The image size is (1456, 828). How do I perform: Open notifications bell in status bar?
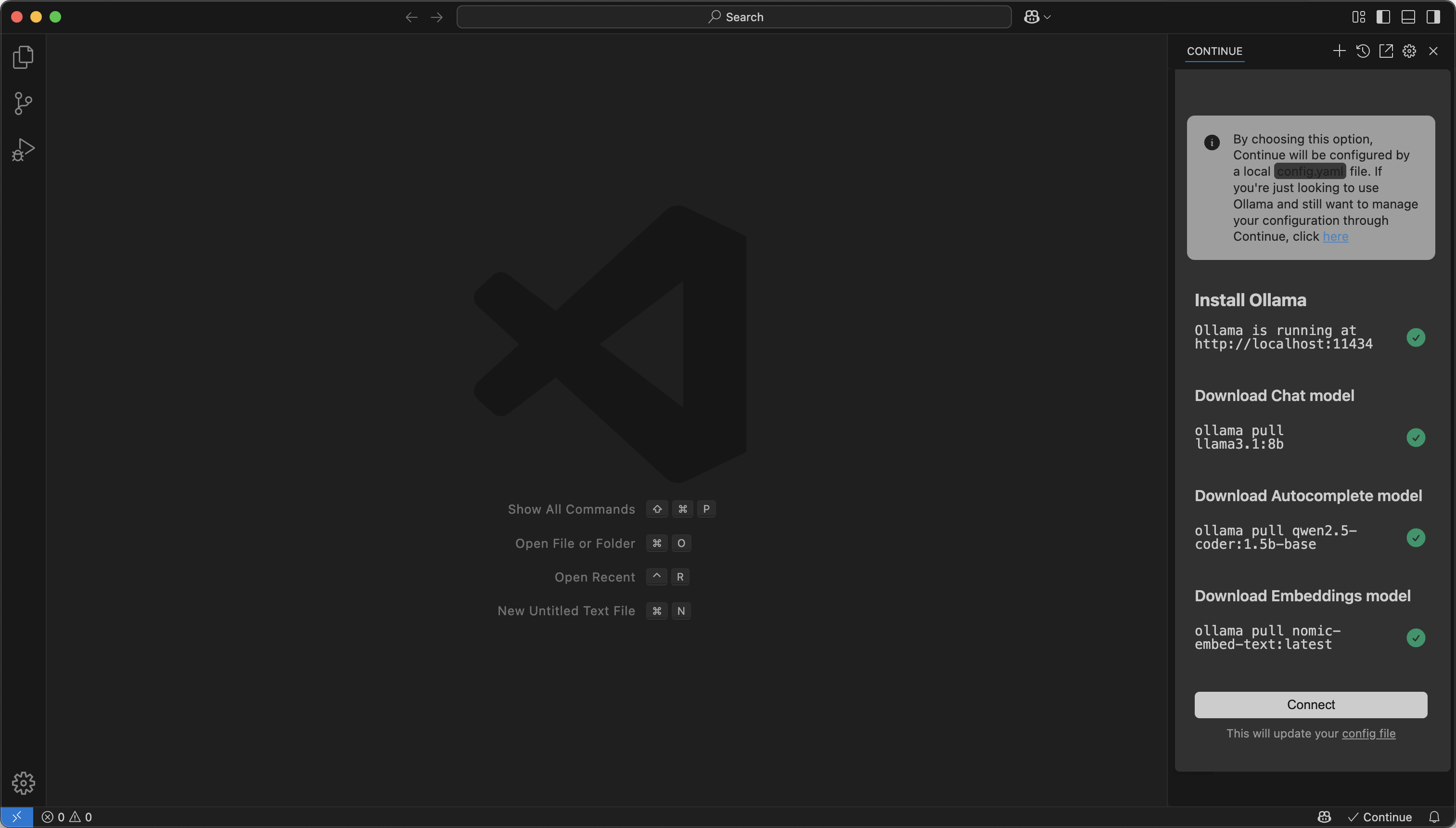pyautogui.click(x=1434, y=817)
